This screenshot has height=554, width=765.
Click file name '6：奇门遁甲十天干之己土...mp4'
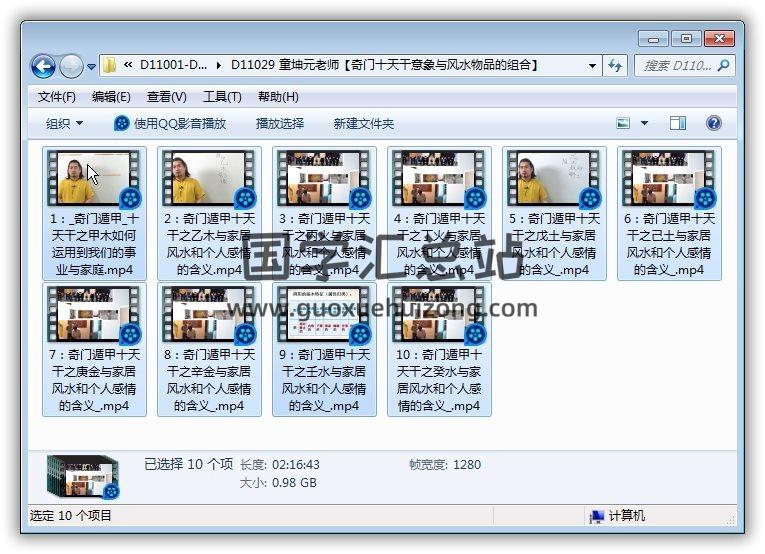[669, 244]
